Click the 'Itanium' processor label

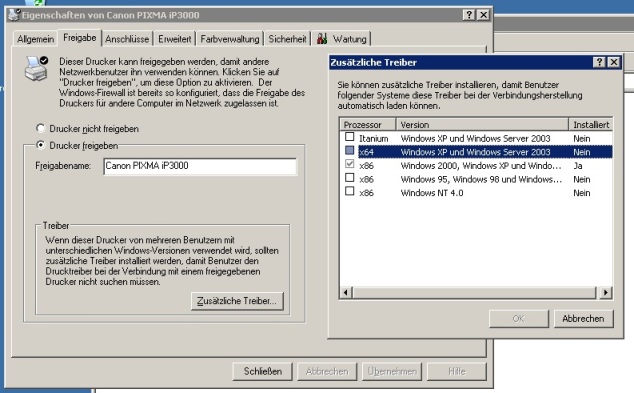pyautogui.click(x=374, y=139)
